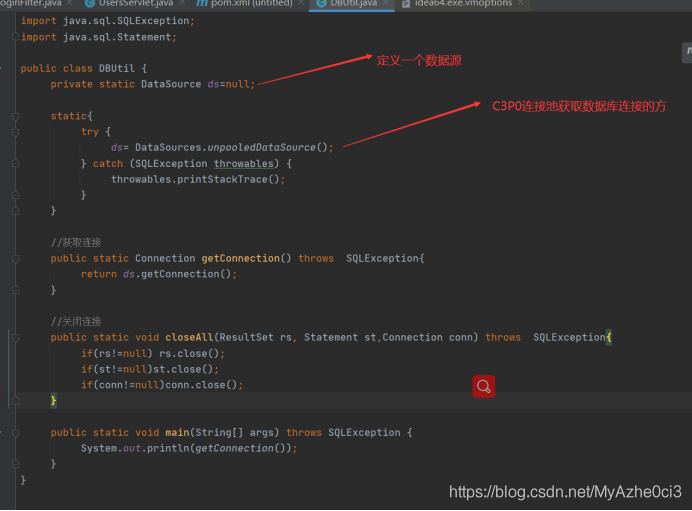Close the DBUtil.java tab
This screenshot has width=692, height=511.
pyautogui.click(x=386, y=3)
